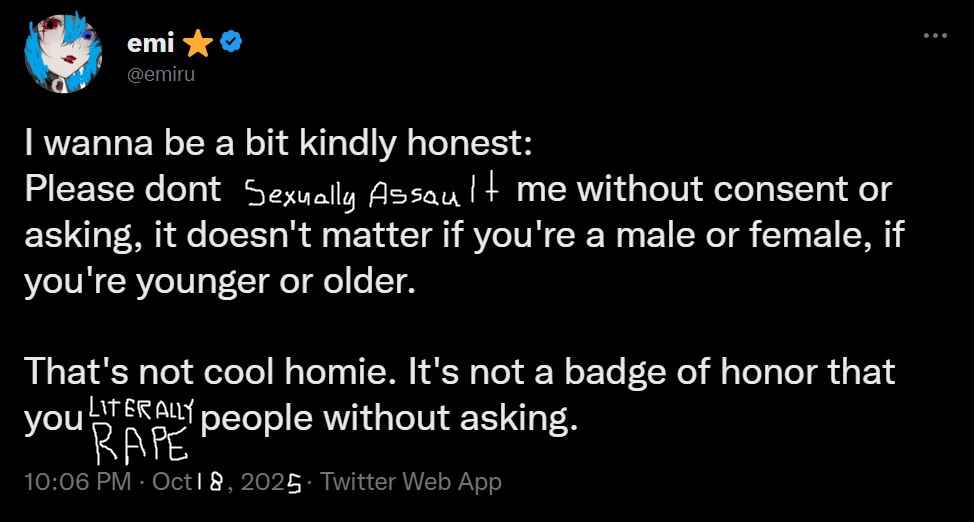The image size is (974, 522).
Task: Click the phrase "me without consent or"
Action: coord(704,190)
